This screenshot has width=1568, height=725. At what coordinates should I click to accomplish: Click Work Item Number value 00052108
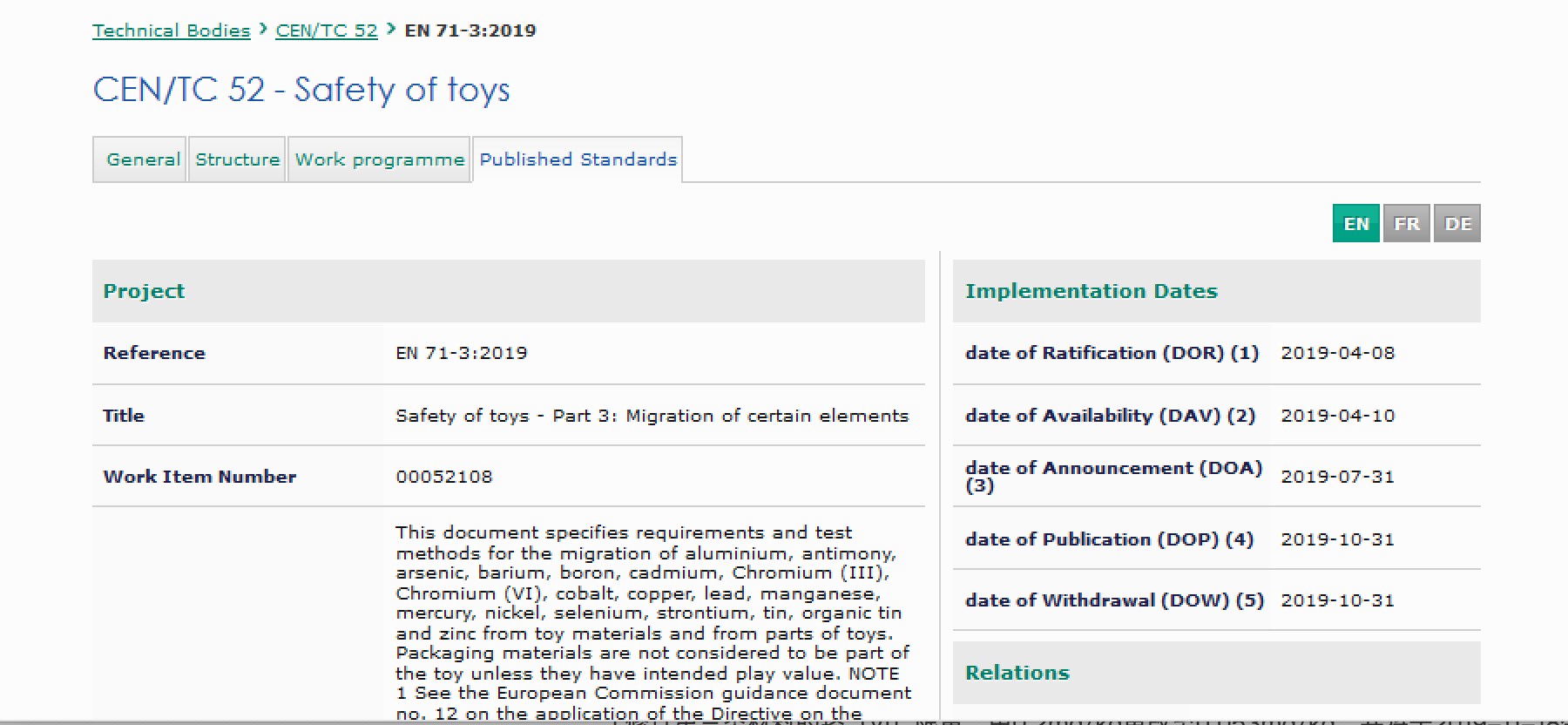pyautogui.click(x=444, y=477)
